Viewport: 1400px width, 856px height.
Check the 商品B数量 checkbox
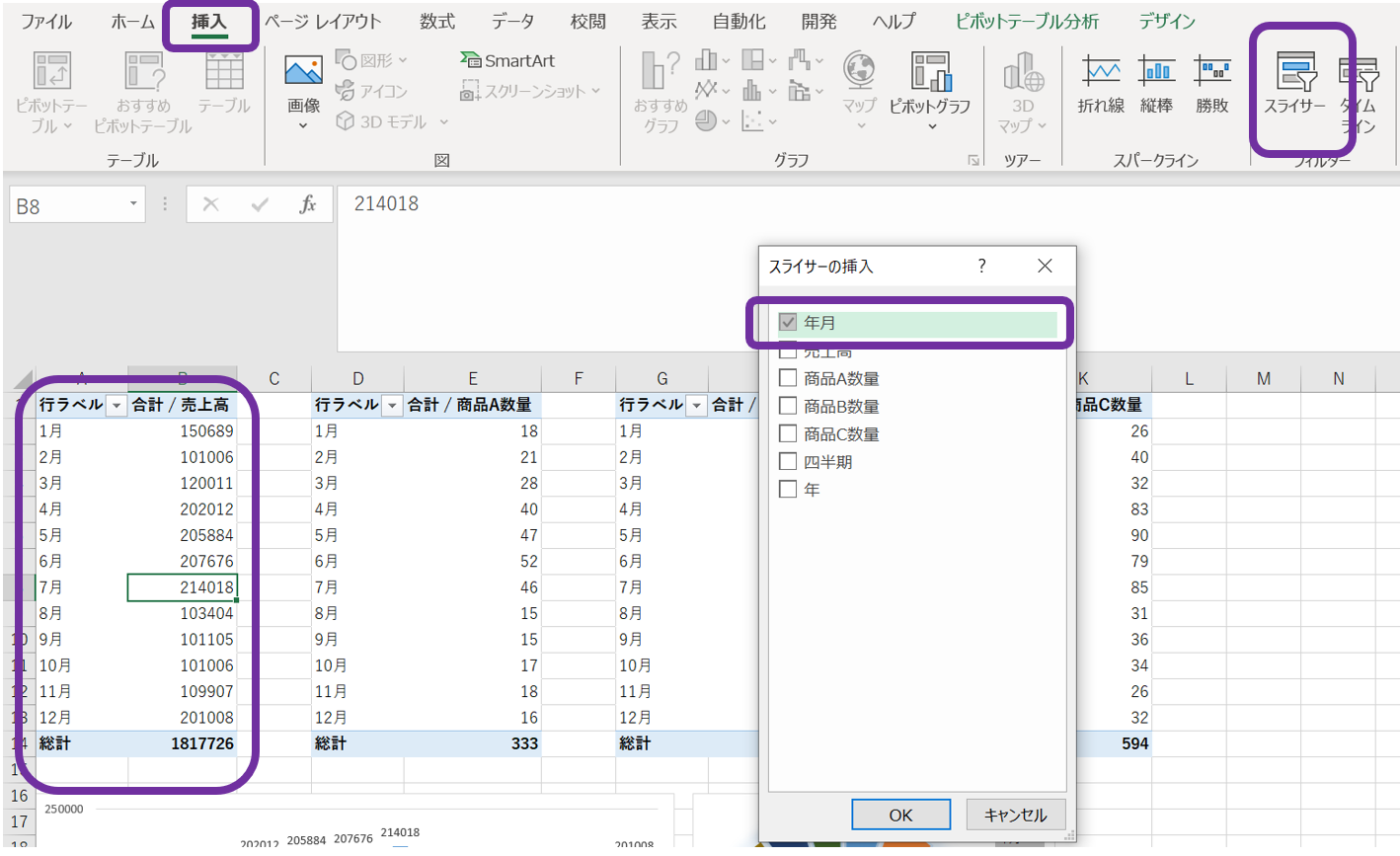point(788,406)
